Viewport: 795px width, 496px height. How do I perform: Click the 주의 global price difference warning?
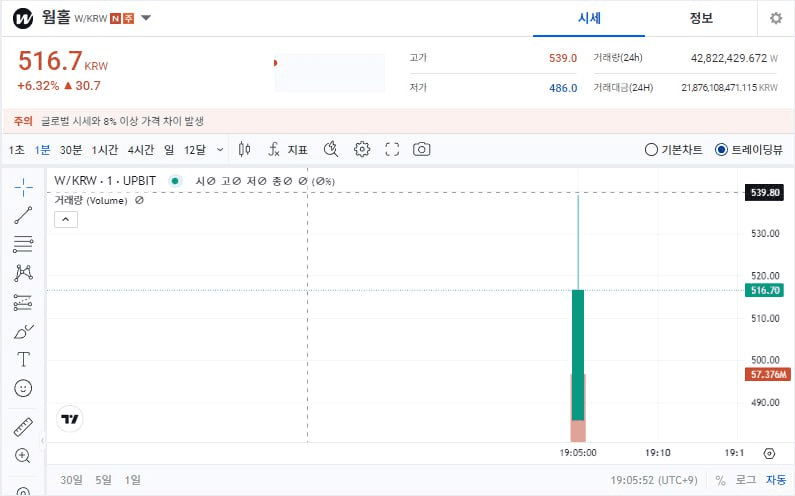click(x=398, y=121)
